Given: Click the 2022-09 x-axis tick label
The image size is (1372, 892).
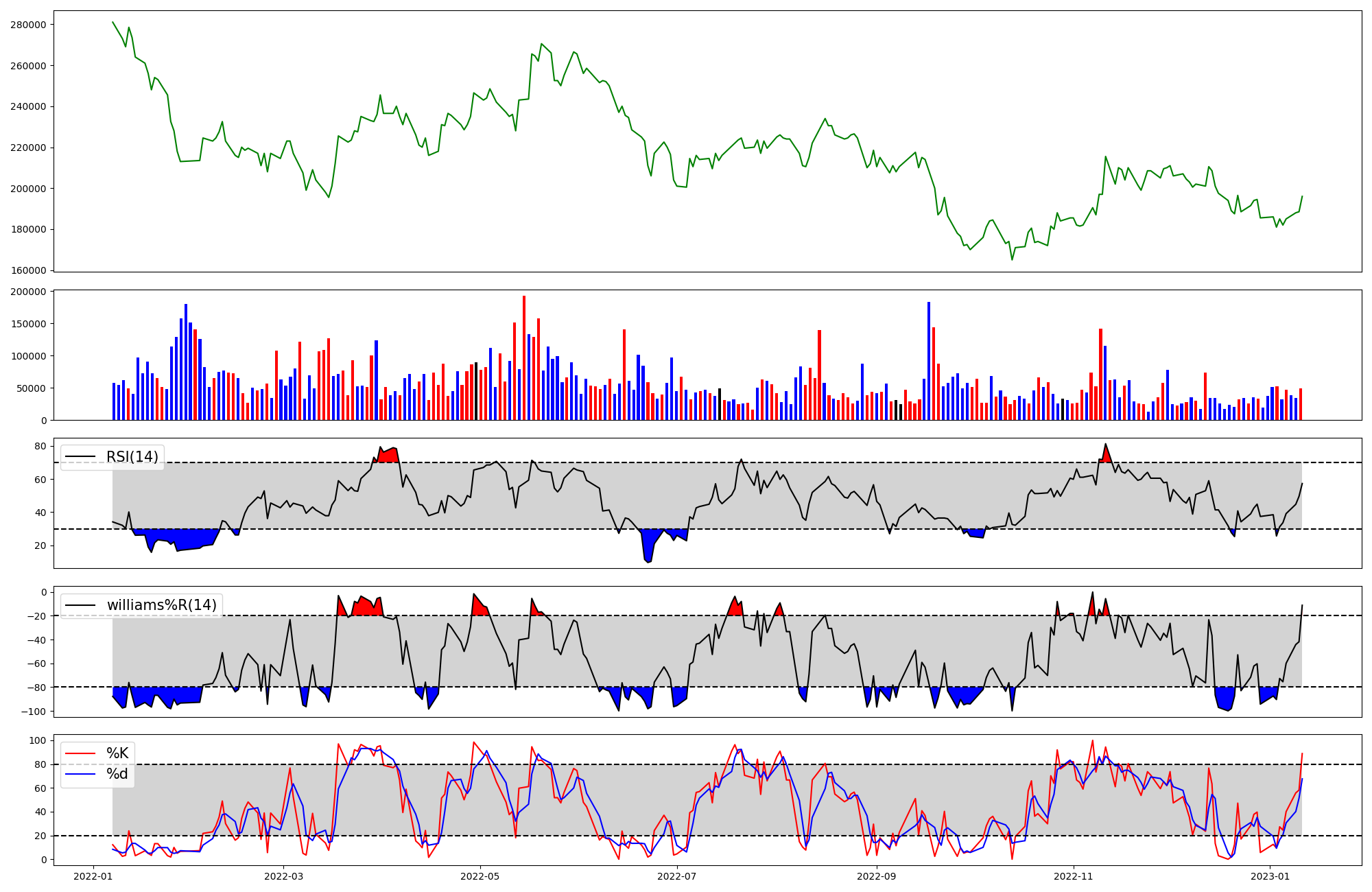Looking at the screenshot, I should point(877,876).
